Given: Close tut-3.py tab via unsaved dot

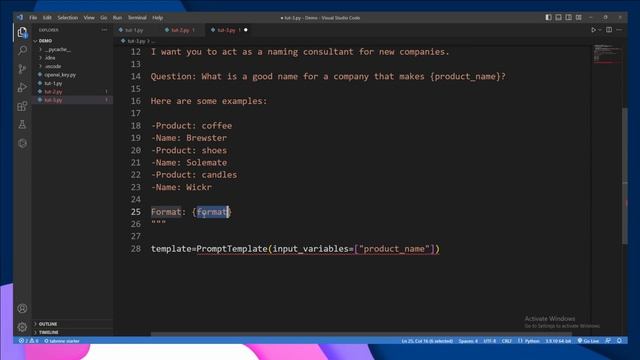Looking at the screenshot, I should click(x=246, y=30).
